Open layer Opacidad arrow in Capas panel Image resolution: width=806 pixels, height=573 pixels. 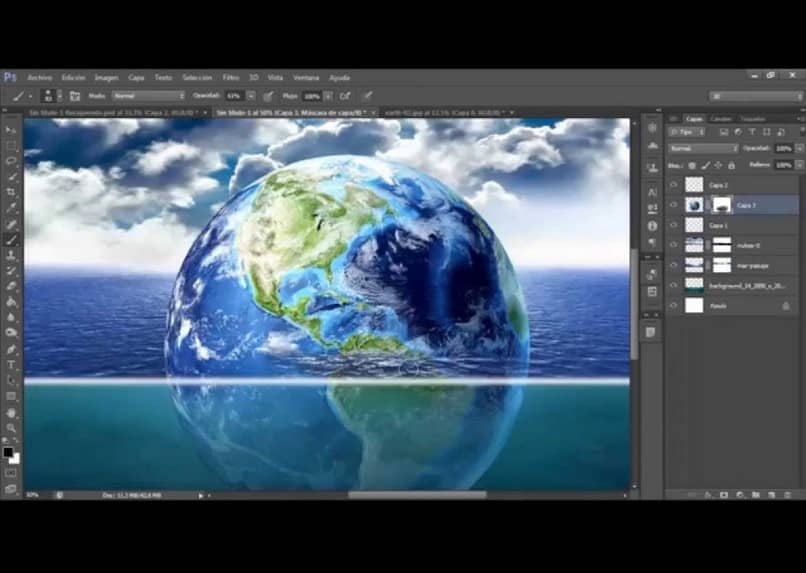coord(799,149)
